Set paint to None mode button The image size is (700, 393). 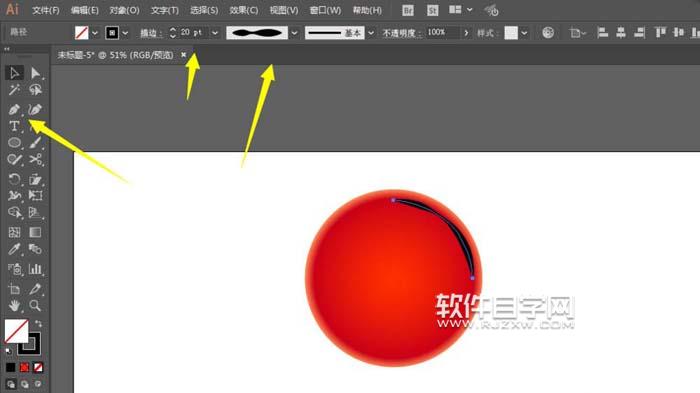point(38,368)
